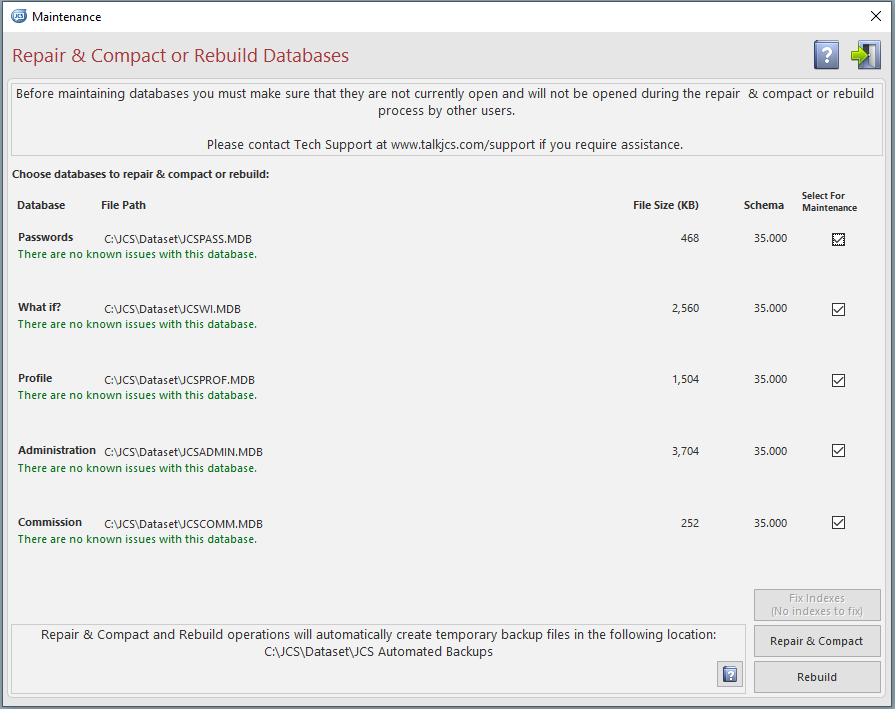Click Passwords row no known issues status
Viewport: 895px width, 709px height.
pos(137,254)
